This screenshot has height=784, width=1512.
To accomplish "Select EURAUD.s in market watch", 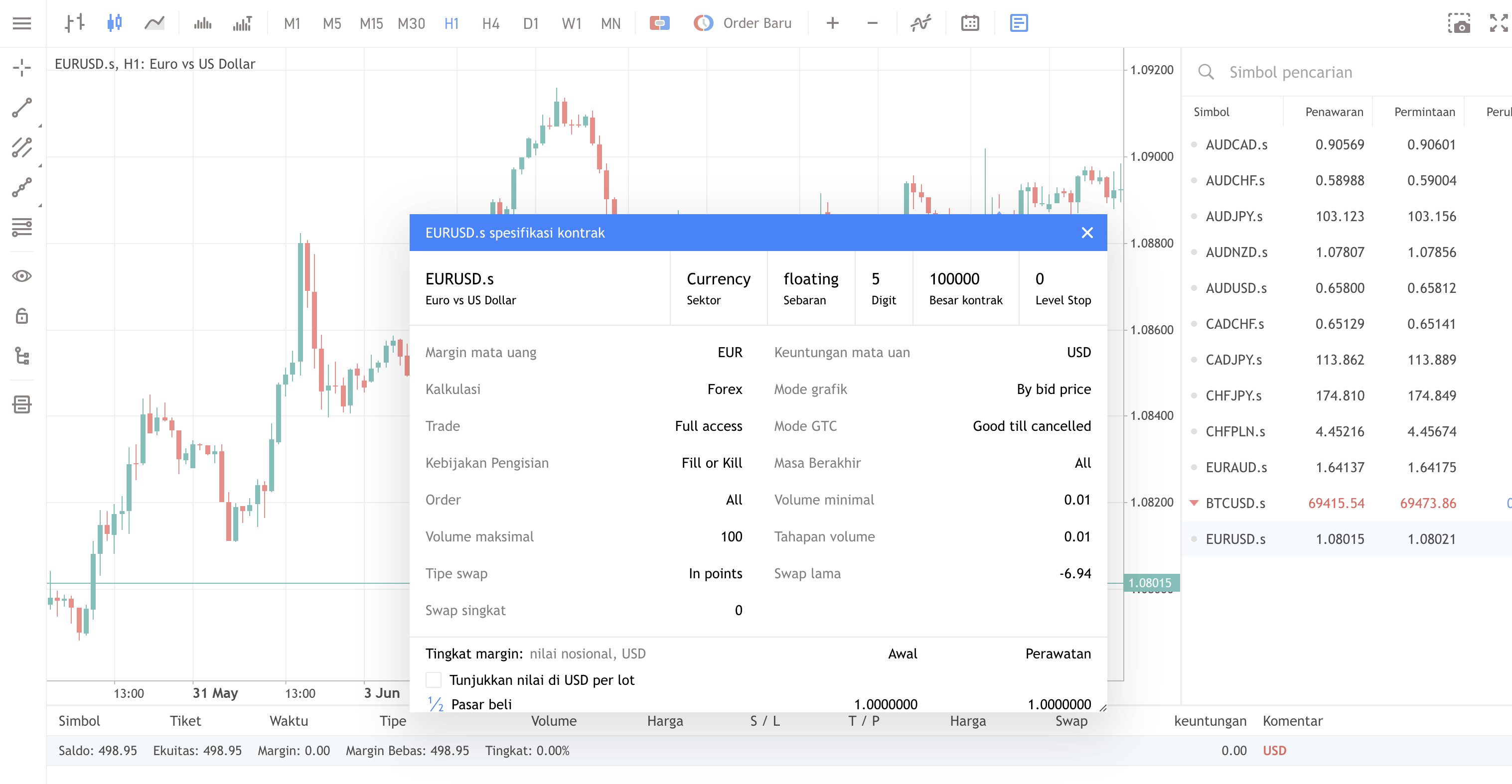I will click(1236, 467).
